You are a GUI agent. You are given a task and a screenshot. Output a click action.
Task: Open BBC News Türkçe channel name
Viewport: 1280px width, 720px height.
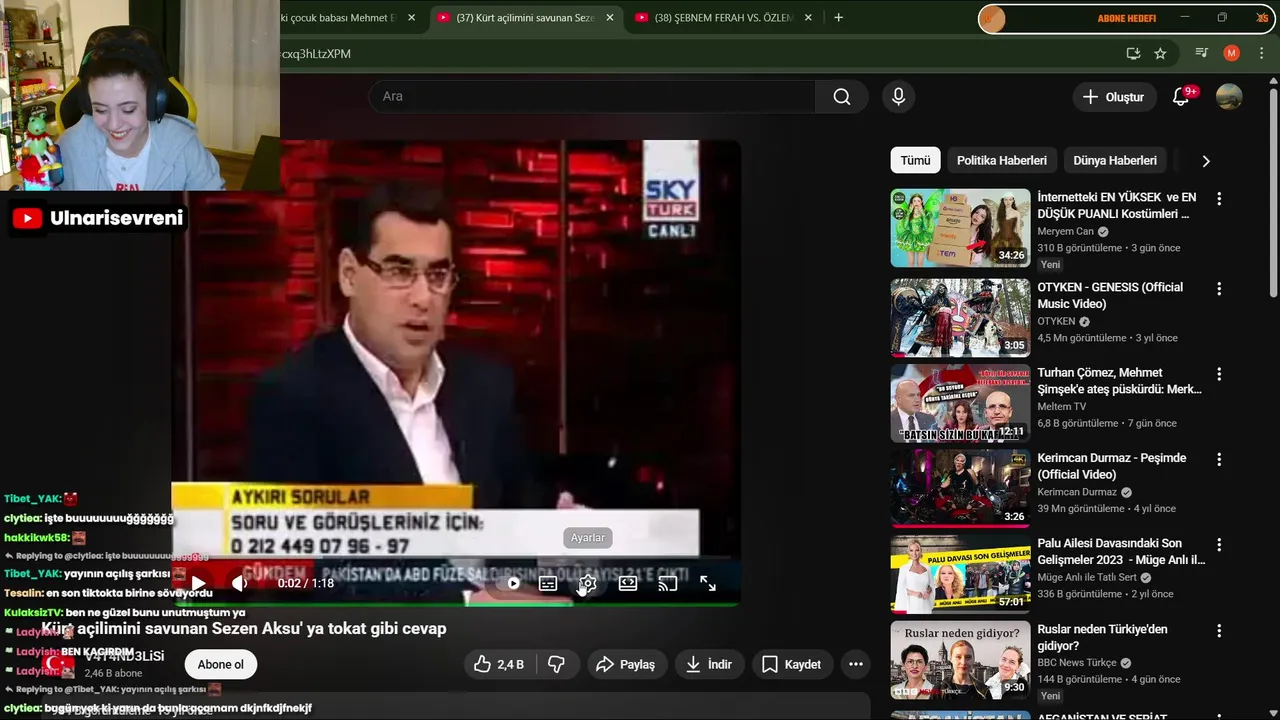click(x=1077, y=663)
